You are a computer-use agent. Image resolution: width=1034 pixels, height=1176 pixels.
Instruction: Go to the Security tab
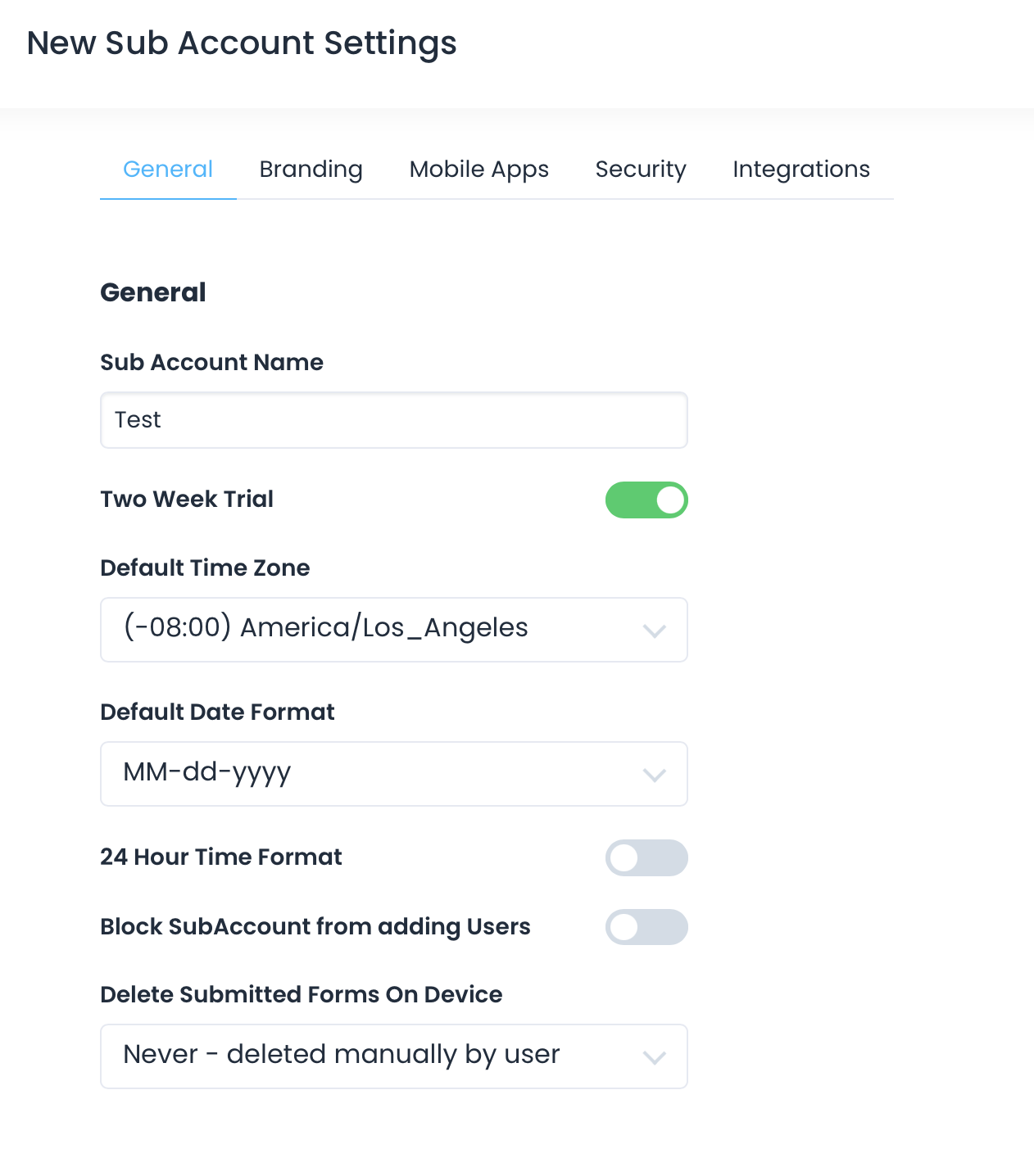640,170
